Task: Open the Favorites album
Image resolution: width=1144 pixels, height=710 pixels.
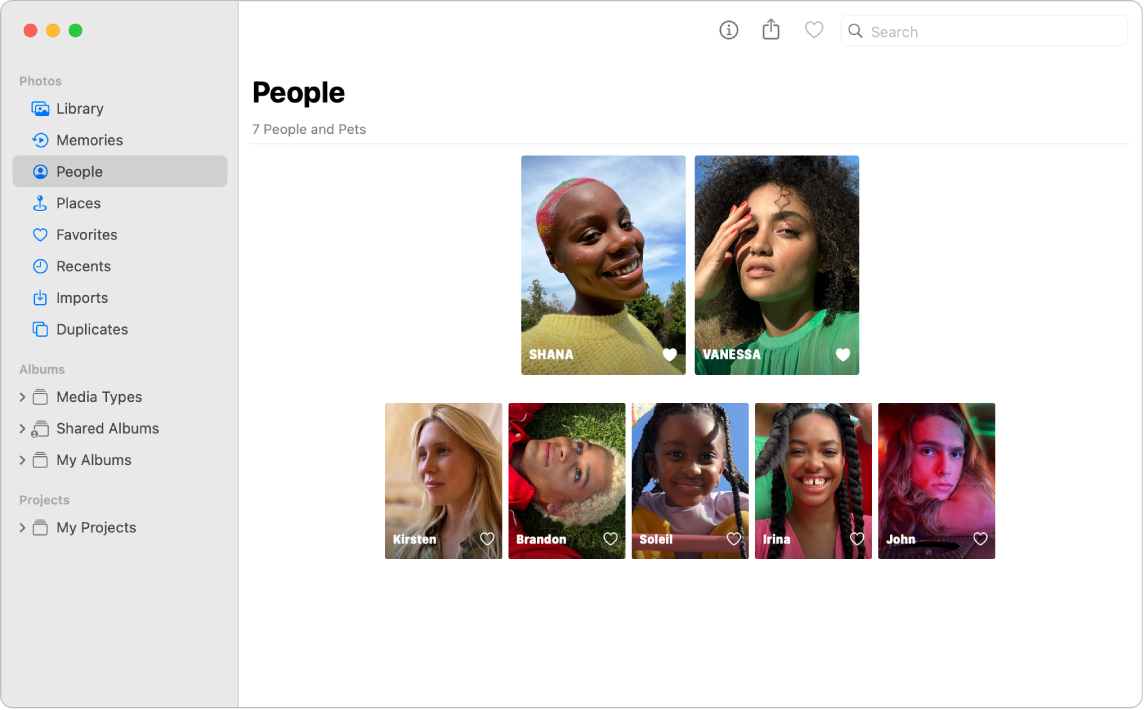Action: click(x=88, y=234)
